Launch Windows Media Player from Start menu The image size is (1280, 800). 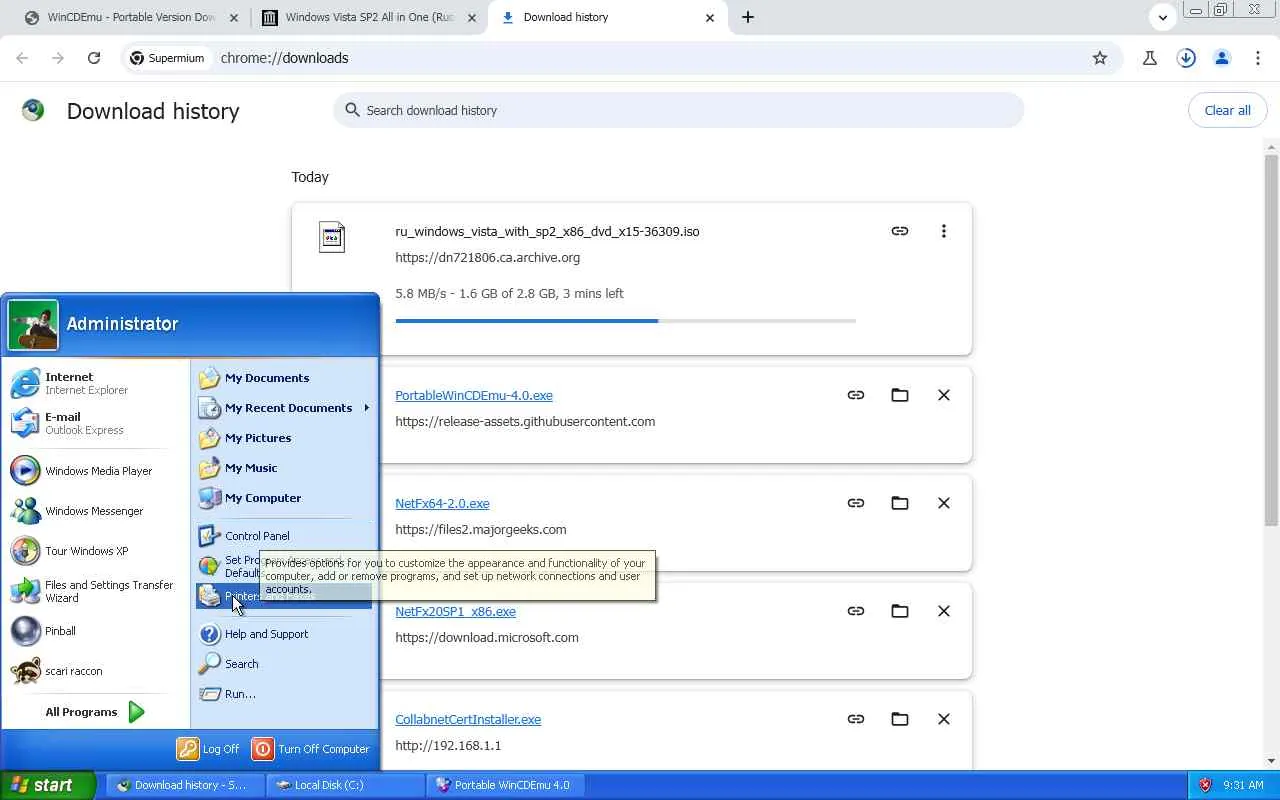click(x=96, y=471)
